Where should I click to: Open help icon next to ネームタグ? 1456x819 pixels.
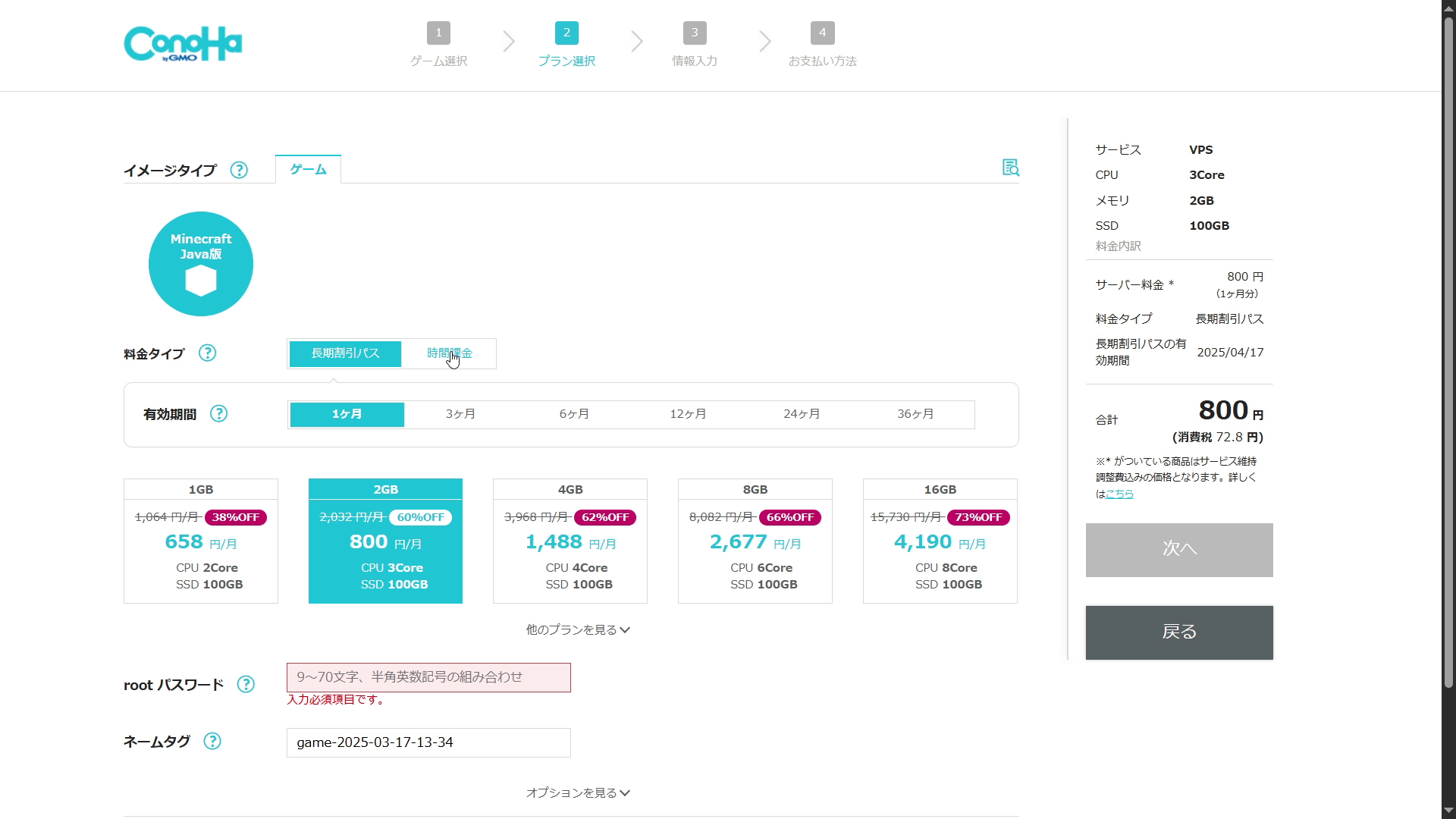tap(212, 742)
